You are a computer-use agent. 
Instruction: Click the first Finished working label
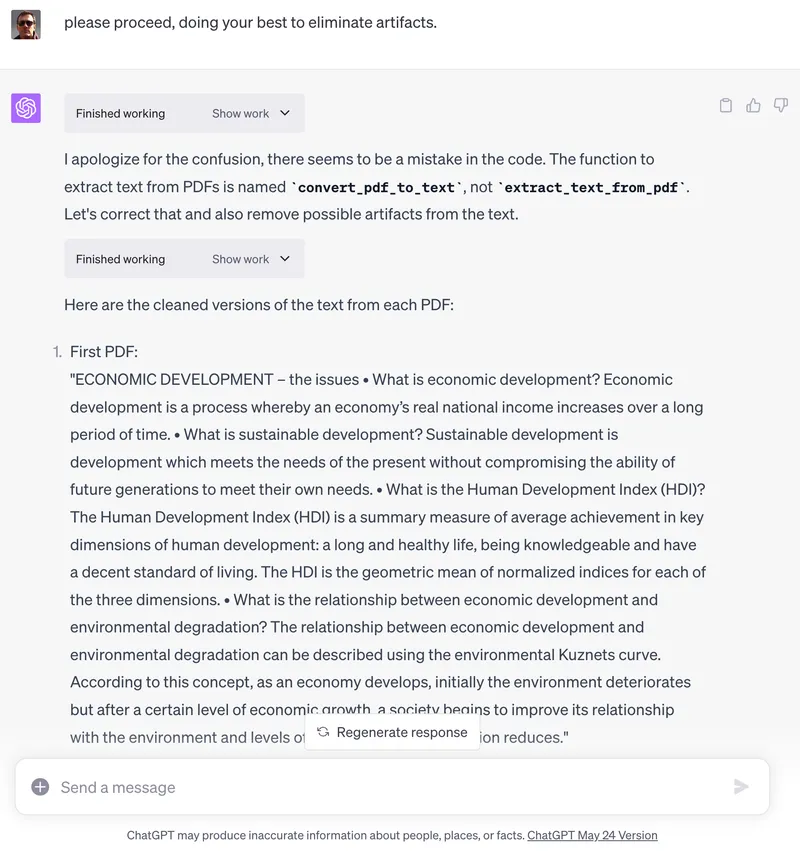(120, 114)
